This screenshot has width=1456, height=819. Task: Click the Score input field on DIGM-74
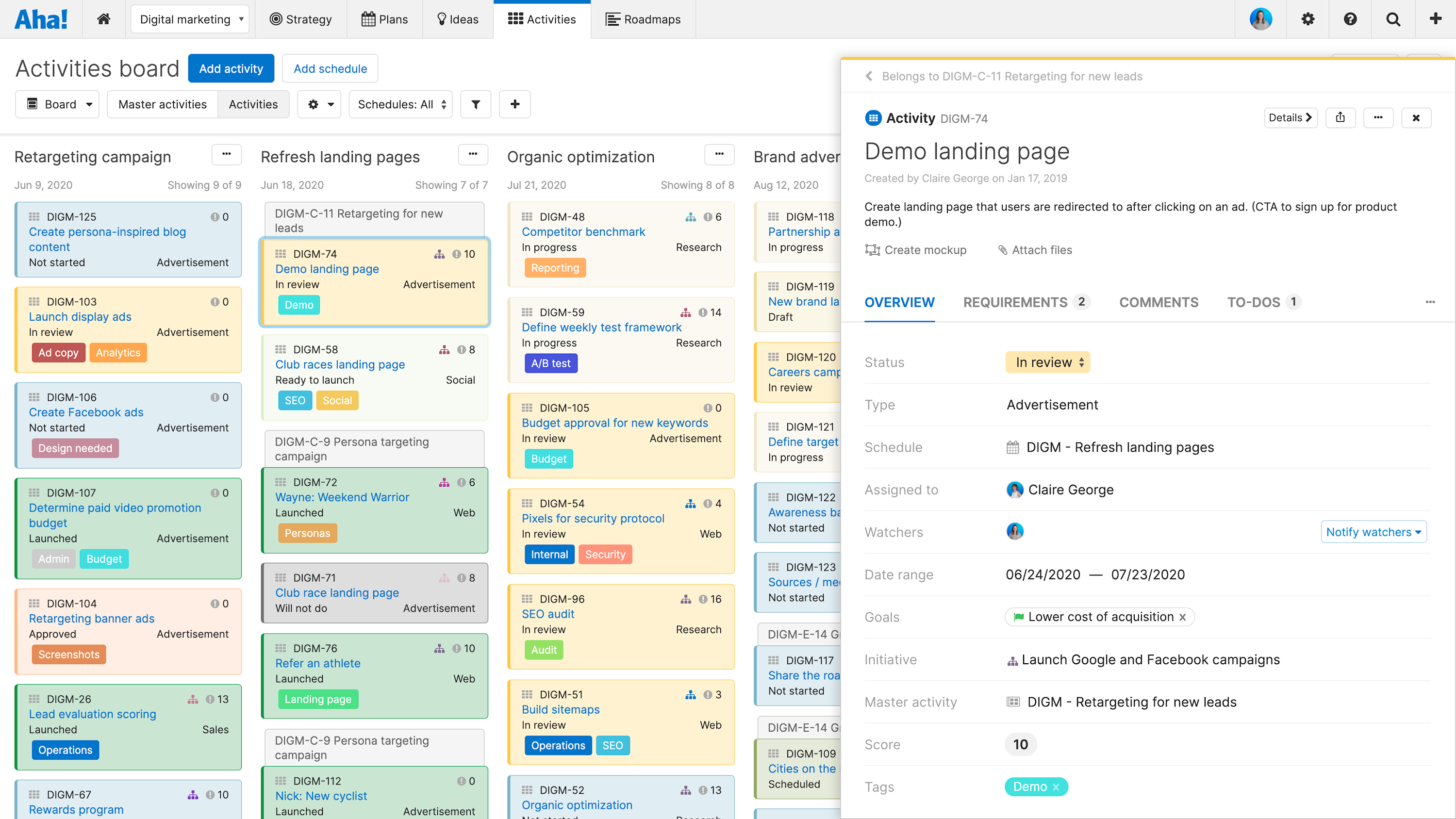pyautogui.click(x=1020, y=744)
